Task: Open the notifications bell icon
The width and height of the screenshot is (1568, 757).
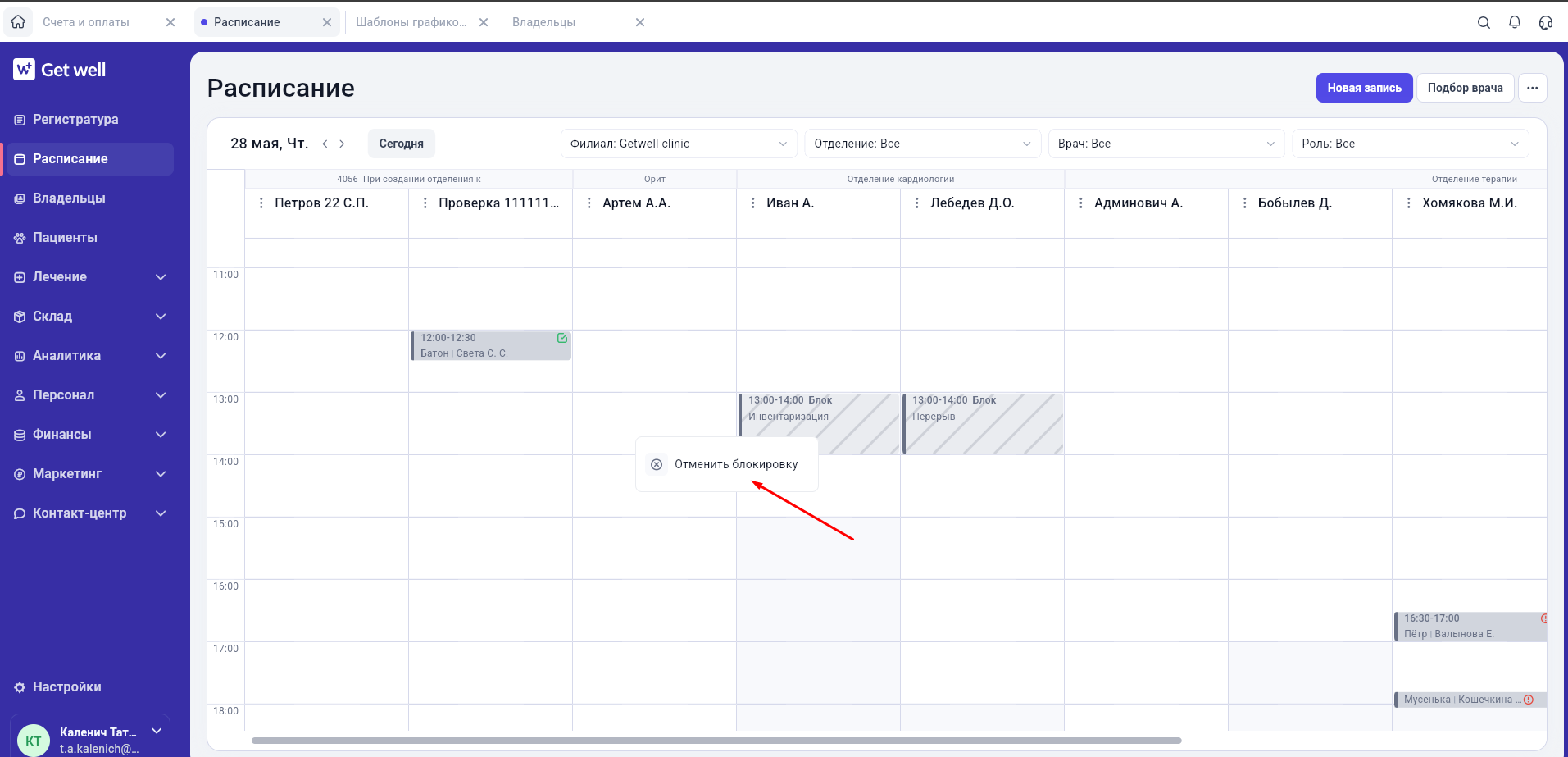Action: click(x=1515, y=23)
